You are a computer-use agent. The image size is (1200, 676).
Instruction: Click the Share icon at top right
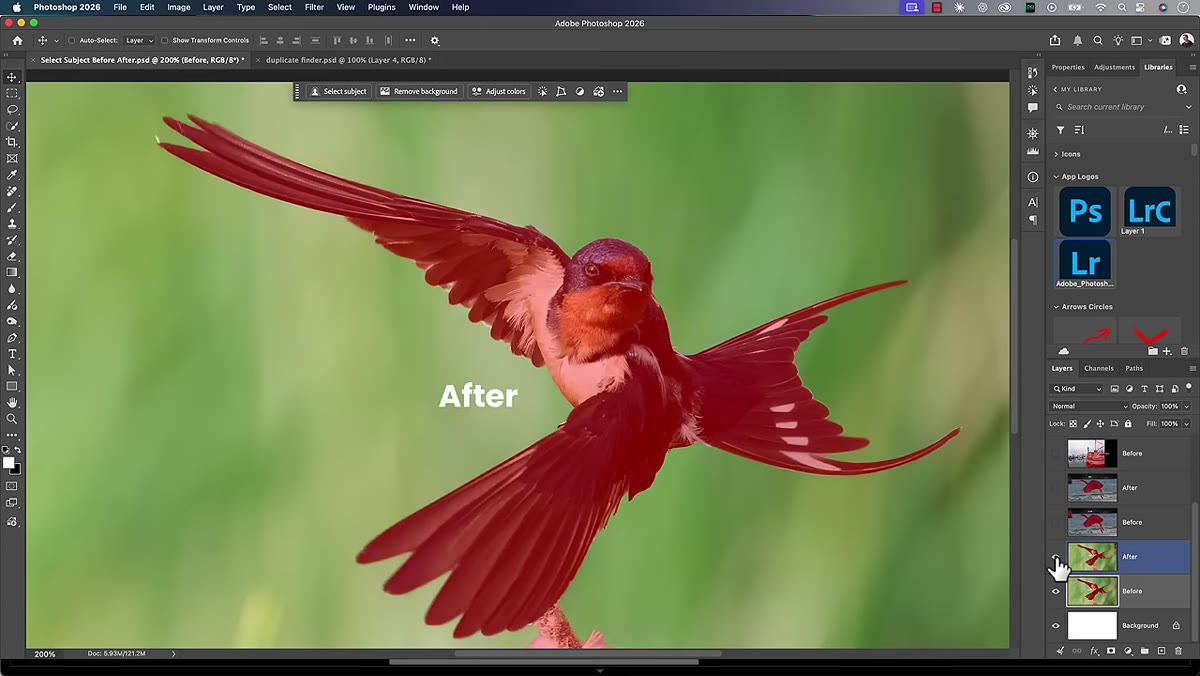1055,41
